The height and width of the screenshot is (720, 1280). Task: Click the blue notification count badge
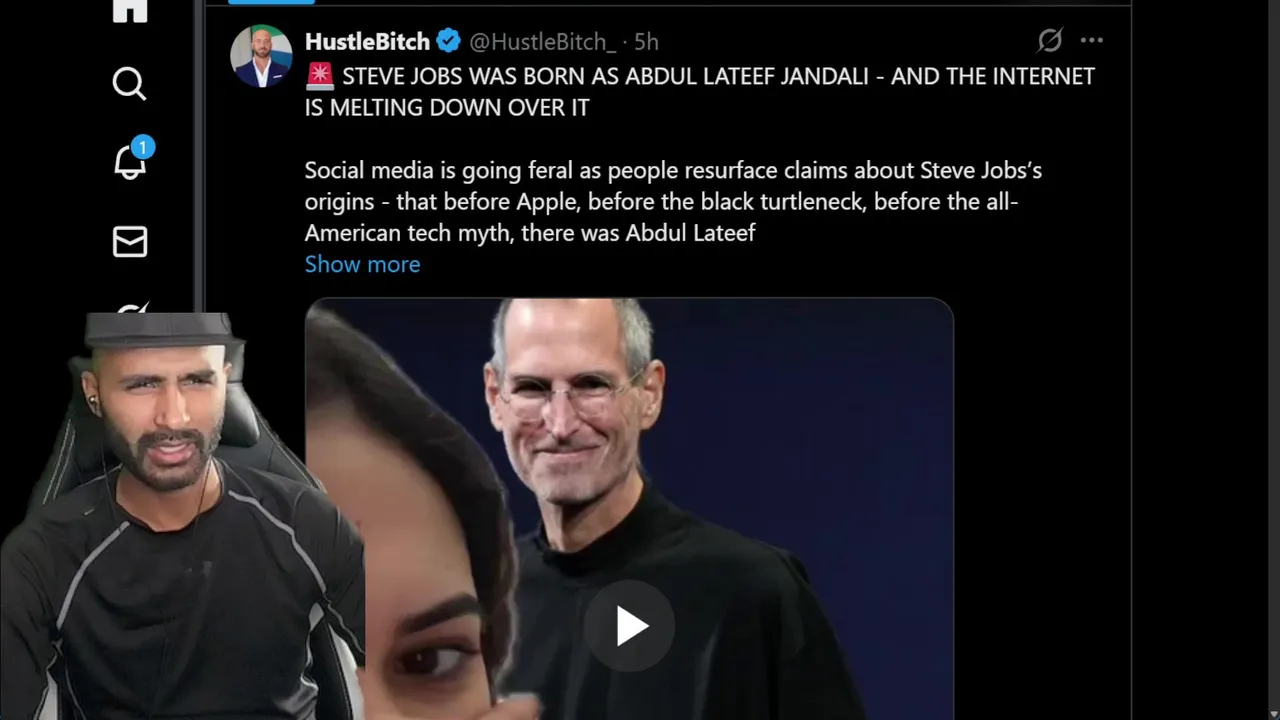pyautogui.click(x=142, y=148)
